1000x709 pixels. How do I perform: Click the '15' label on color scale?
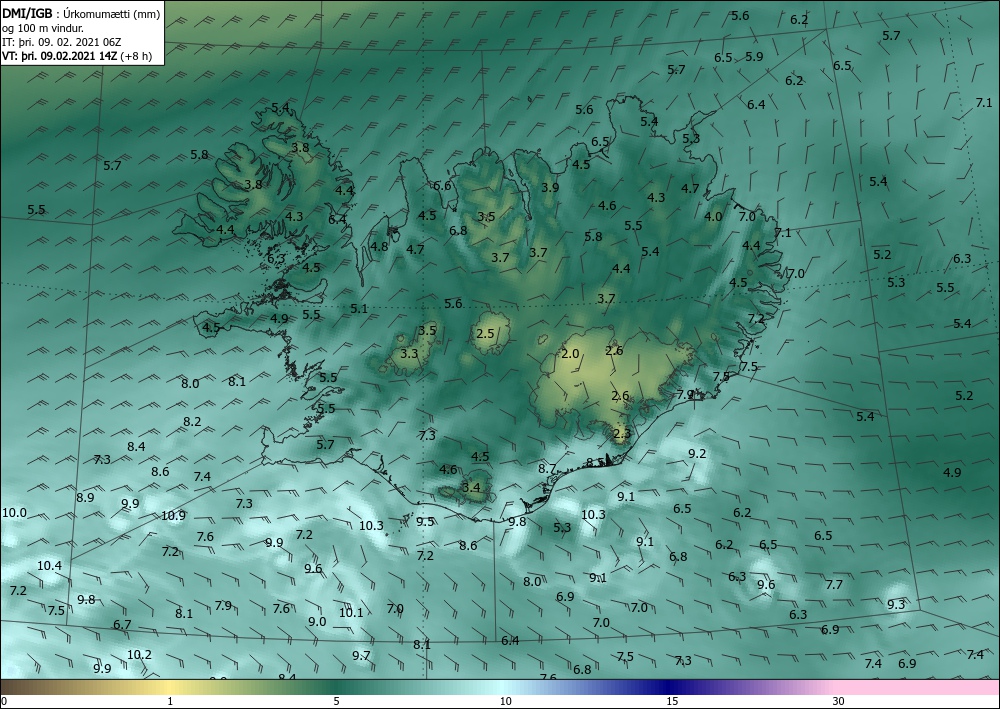pyautogui.click(x=672, y=701)
